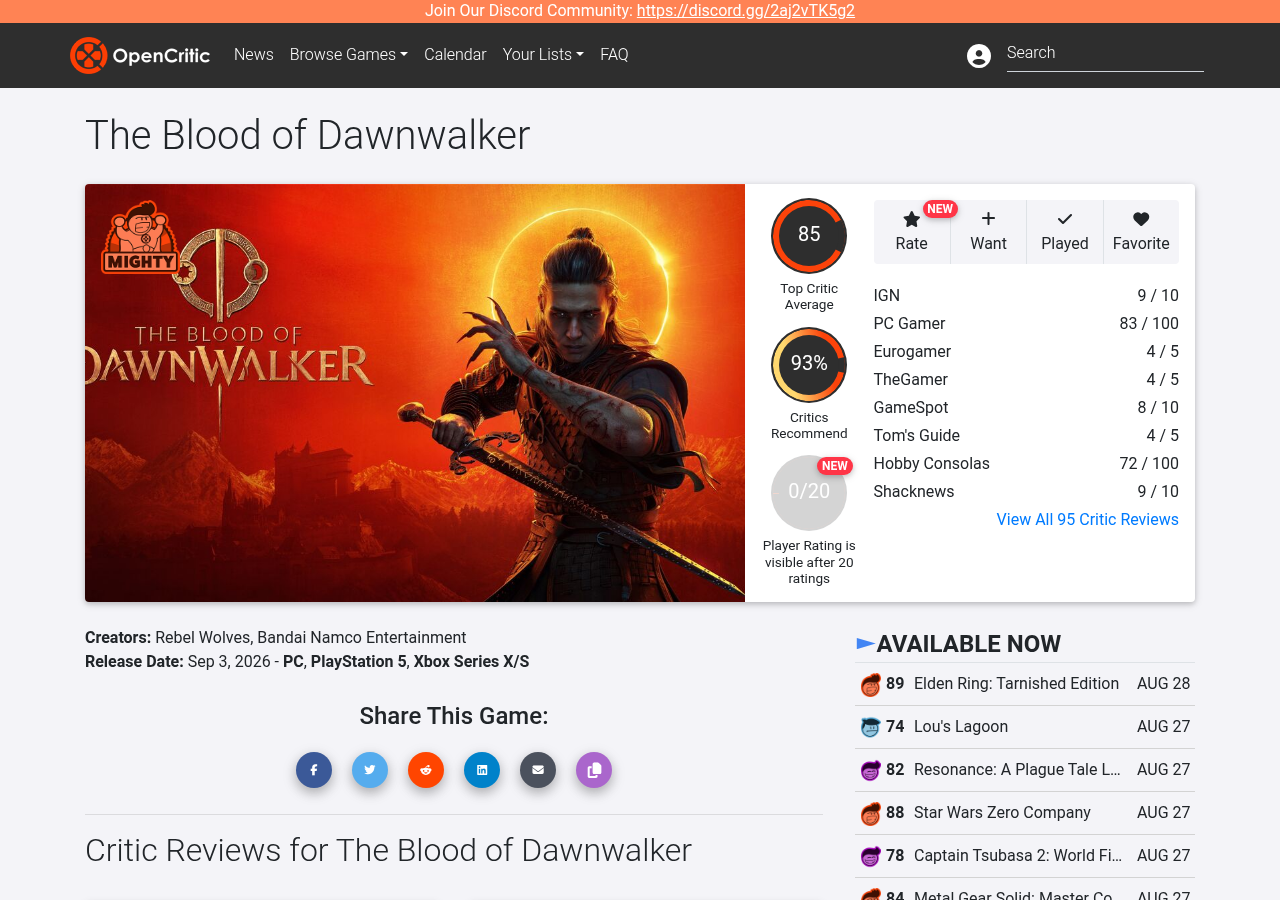Click the Captain Tsubasa 2 tier icon
The height and width of the screenshot is (900, 1280).
871,857
